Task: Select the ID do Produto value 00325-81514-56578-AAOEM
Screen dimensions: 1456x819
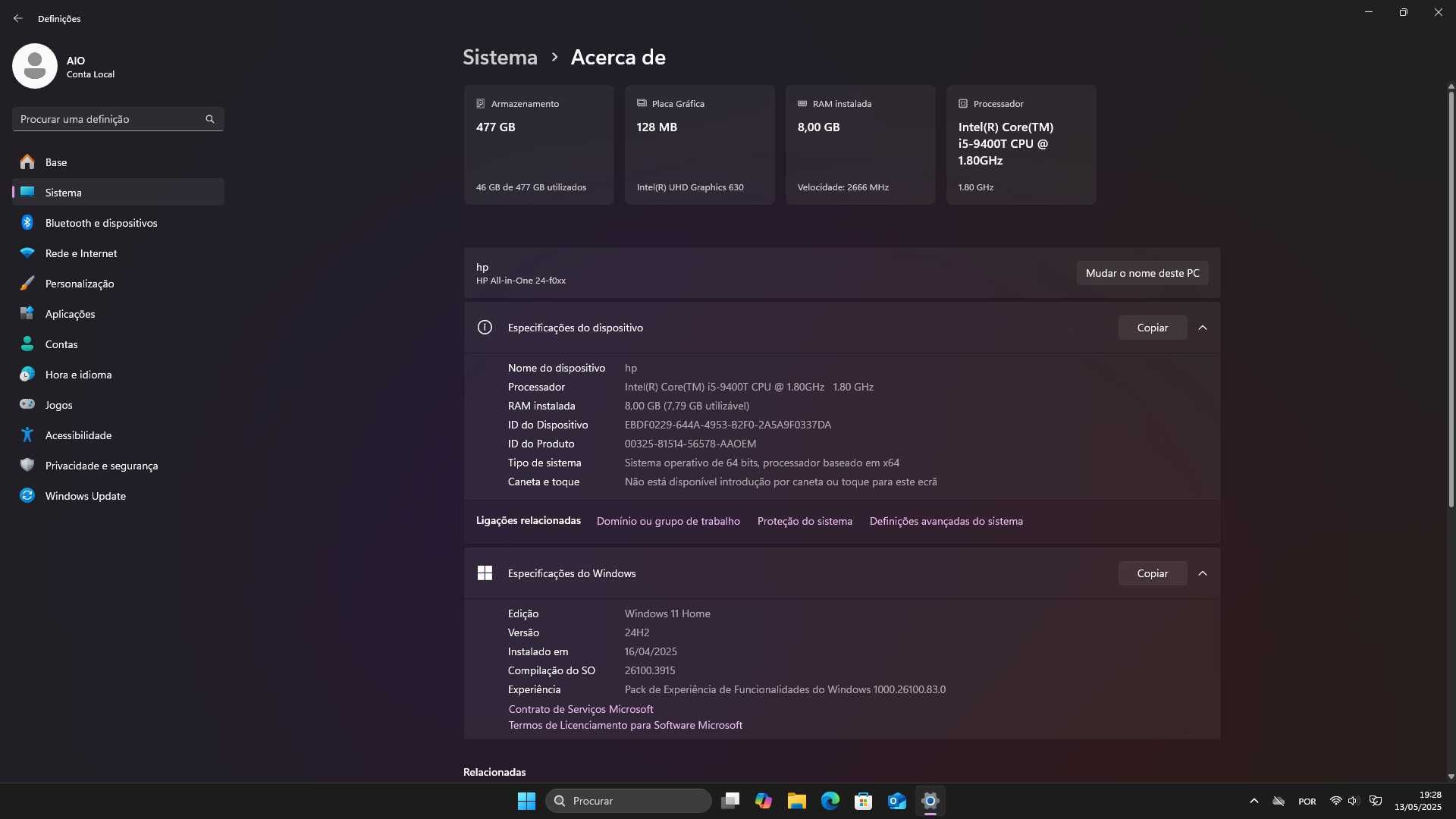Action: tap(690, 444)
